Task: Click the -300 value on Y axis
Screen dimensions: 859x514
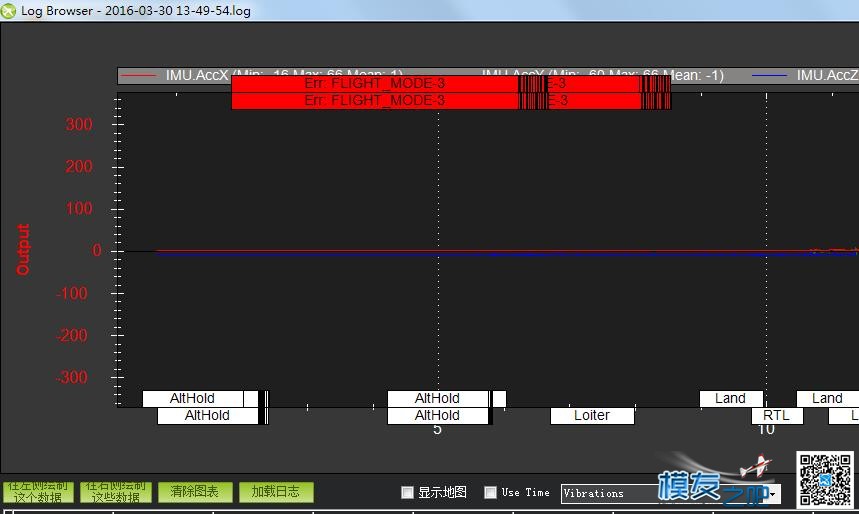Action: tap(71, 377)
